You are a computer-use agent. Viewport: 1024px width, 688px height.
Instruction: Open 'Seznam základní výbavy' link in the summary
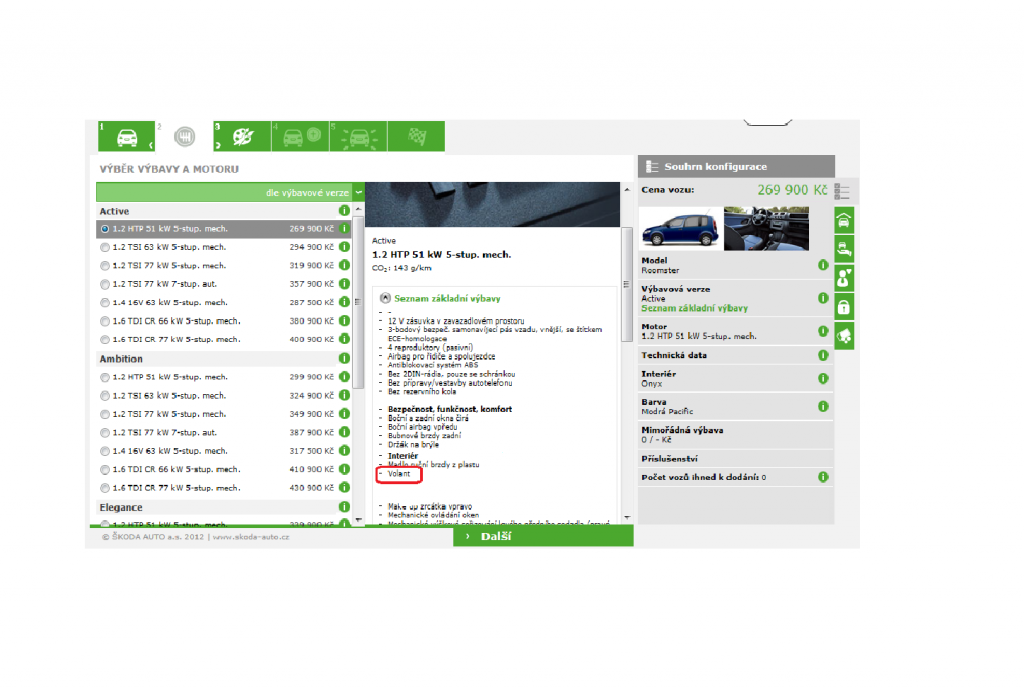[x=694, y=308]
